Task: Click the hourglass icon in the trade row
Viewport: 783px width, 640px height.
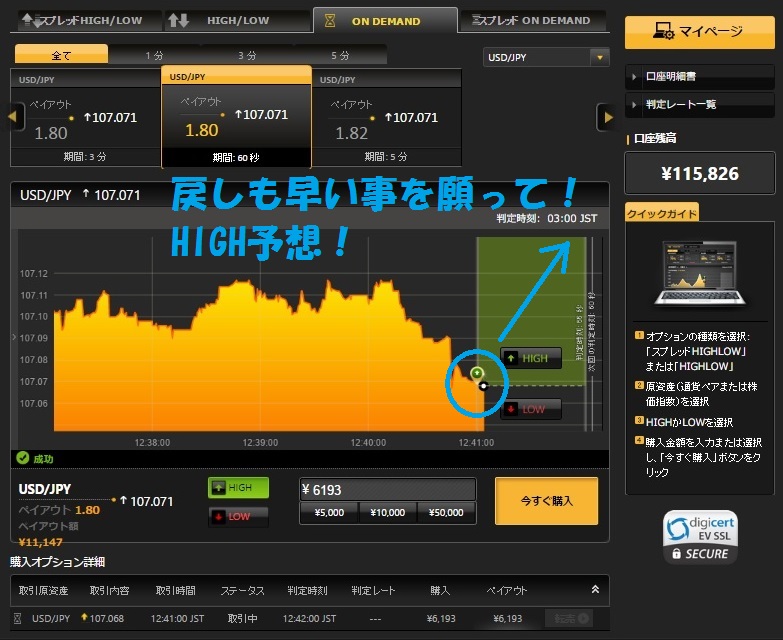Action: click(x=17, y=618)
